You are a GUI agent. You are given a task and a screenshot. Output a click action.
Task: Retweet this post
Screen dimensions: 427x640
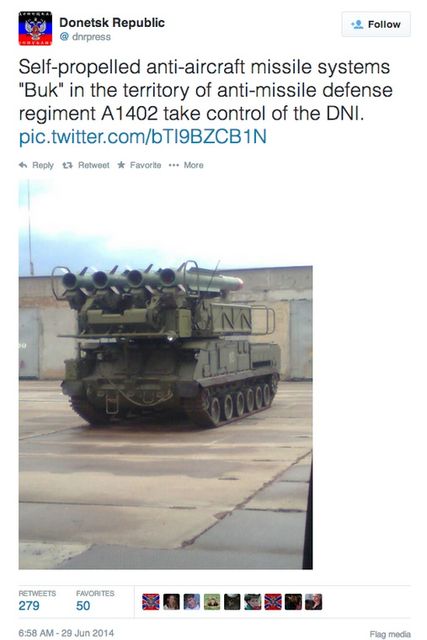[86, 165]
